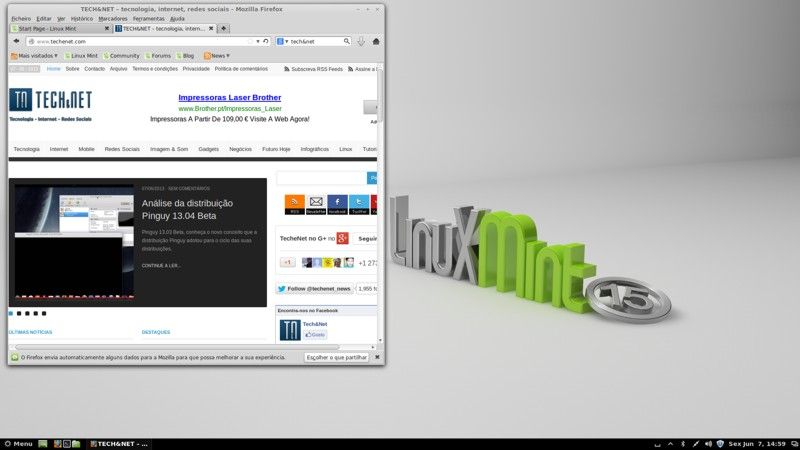Open the Downloads arrow icon
800x450 pixels.
[360, 42]
